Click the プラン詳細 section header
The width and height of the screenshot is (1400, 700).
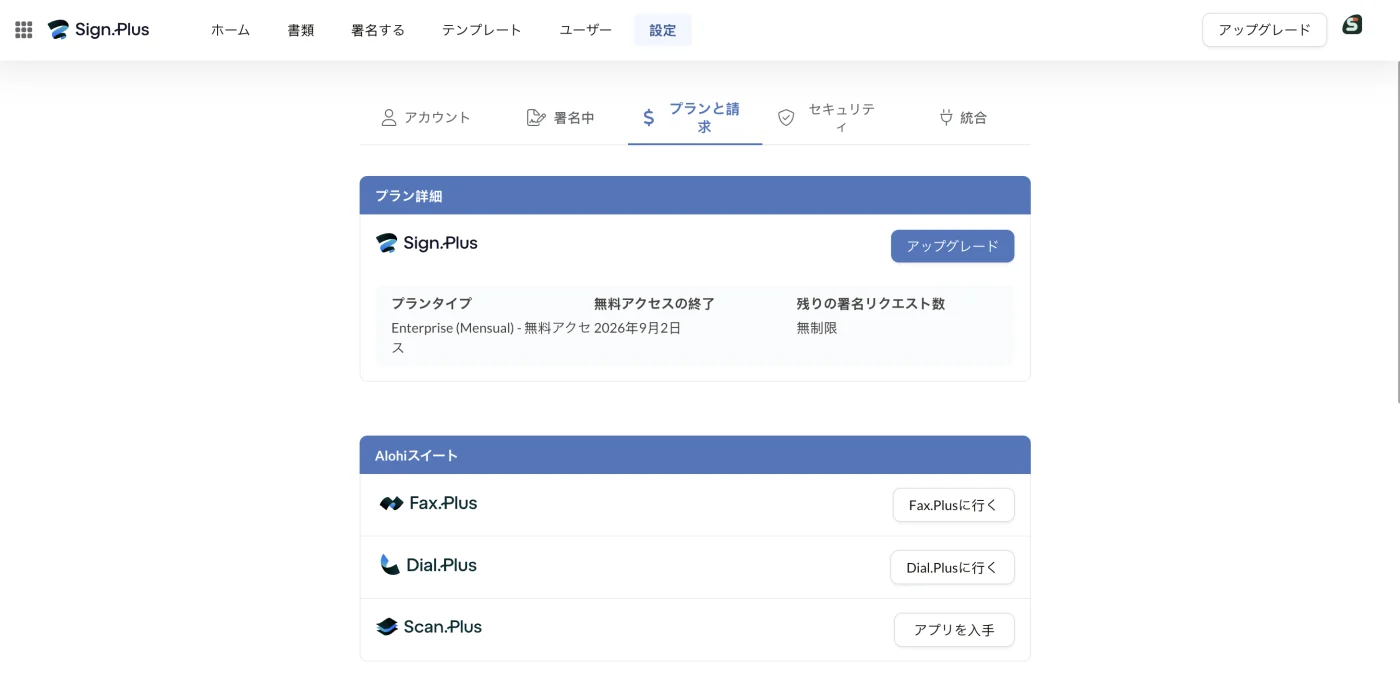[x=695, y=195]
